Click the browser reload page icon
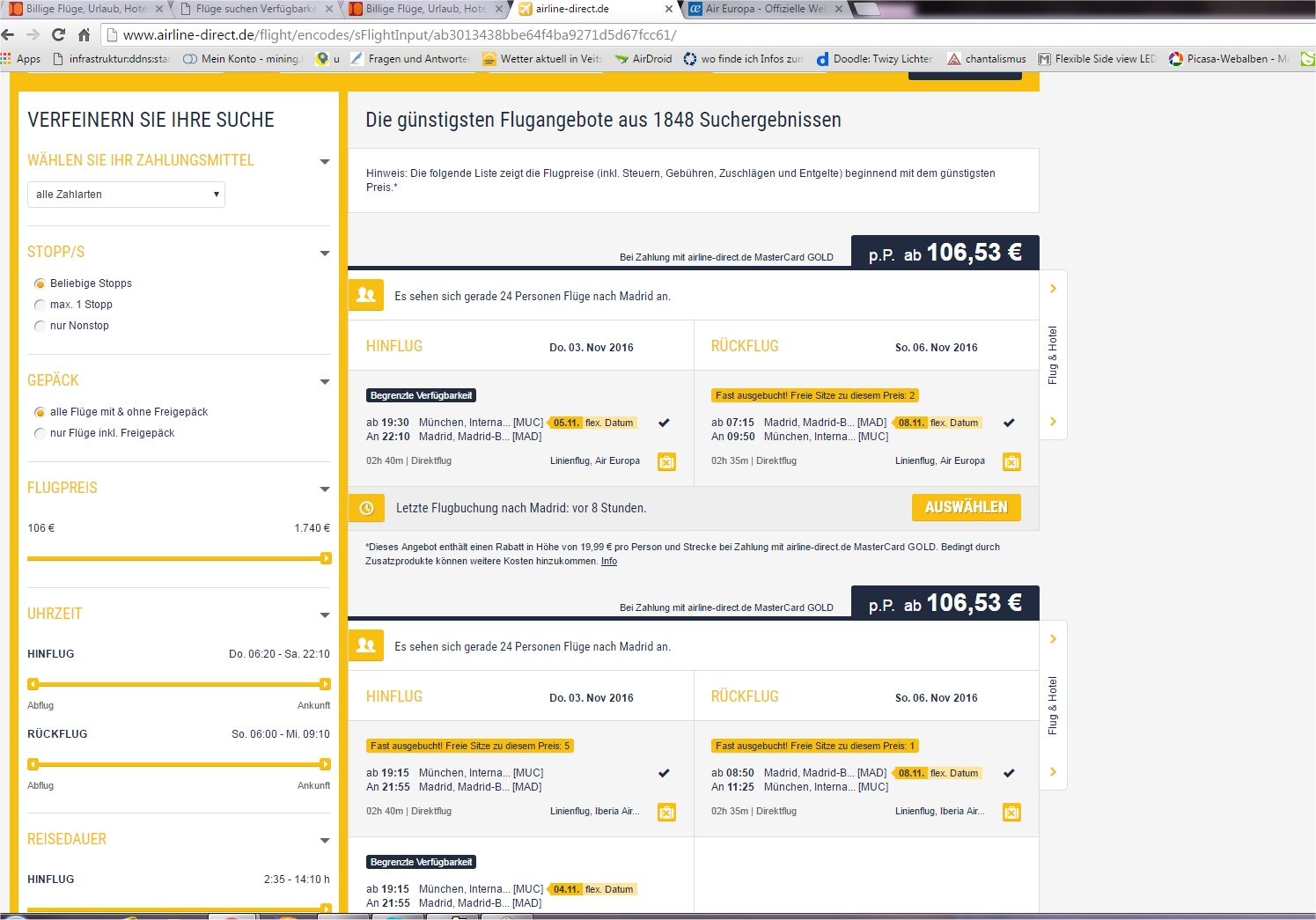The image size is (1316, 920). 58,35
